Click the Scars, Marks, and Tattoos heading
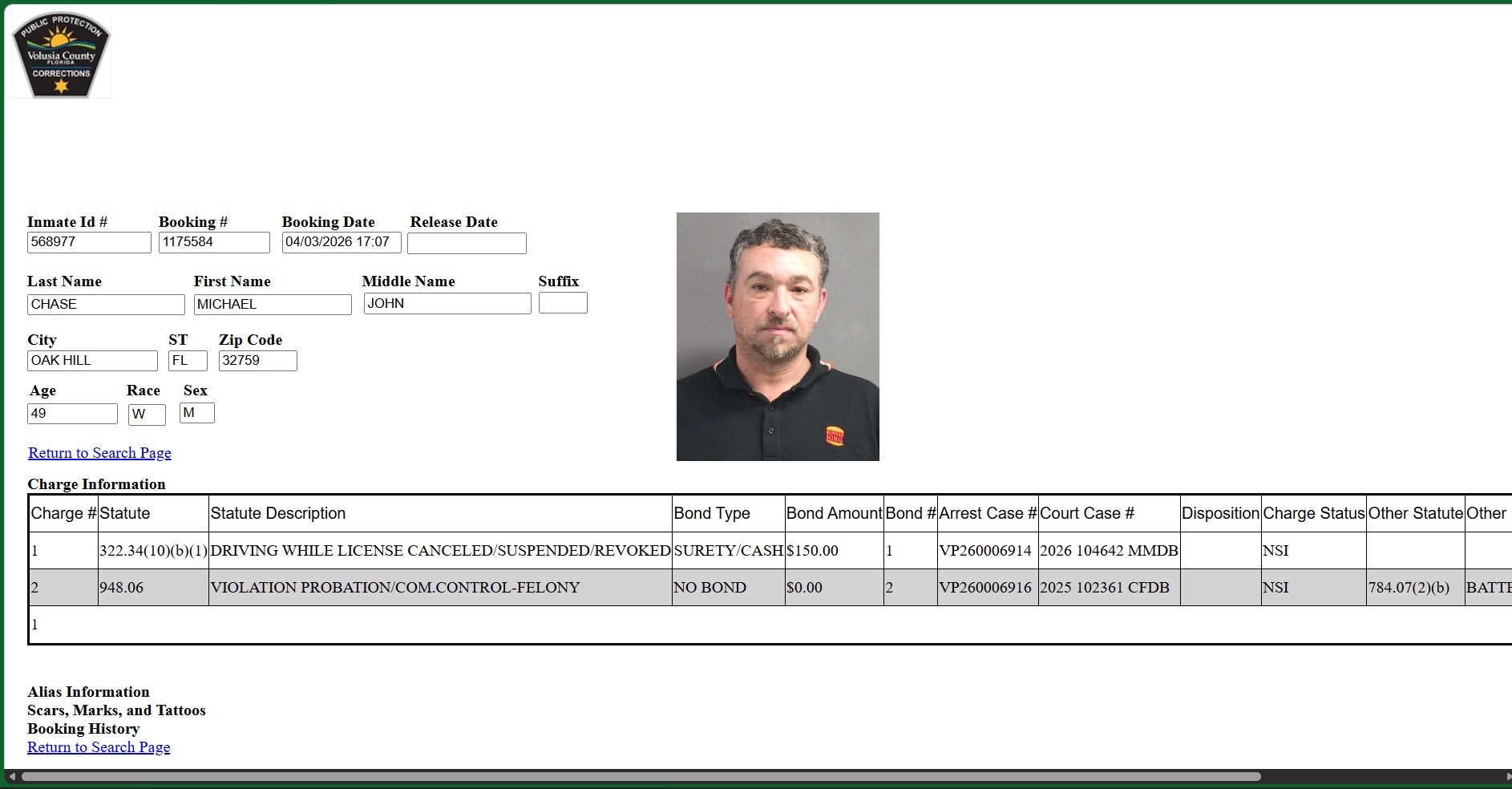 tap(116, 710)
